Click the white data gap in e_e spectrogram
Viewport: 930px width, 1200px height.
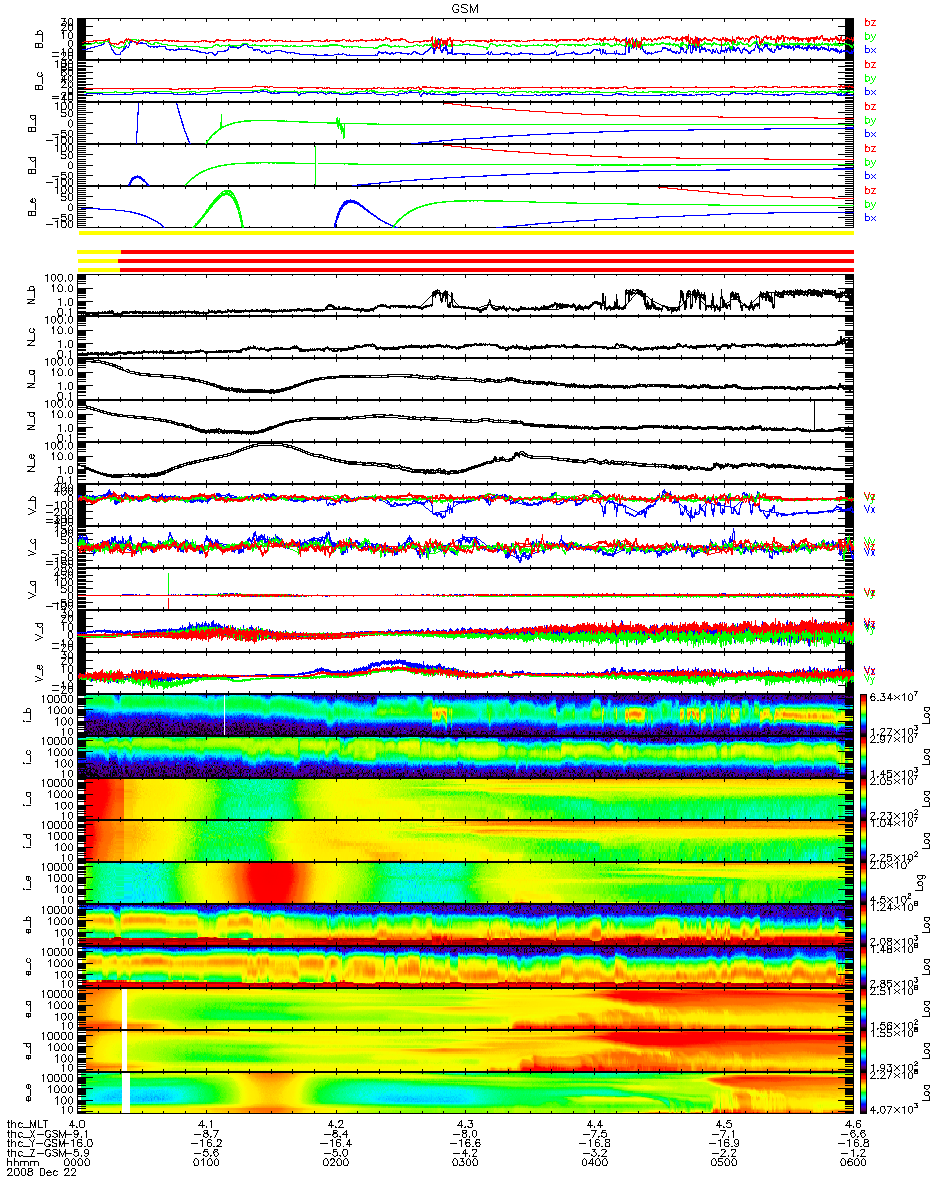click(x=126, y=1091)
